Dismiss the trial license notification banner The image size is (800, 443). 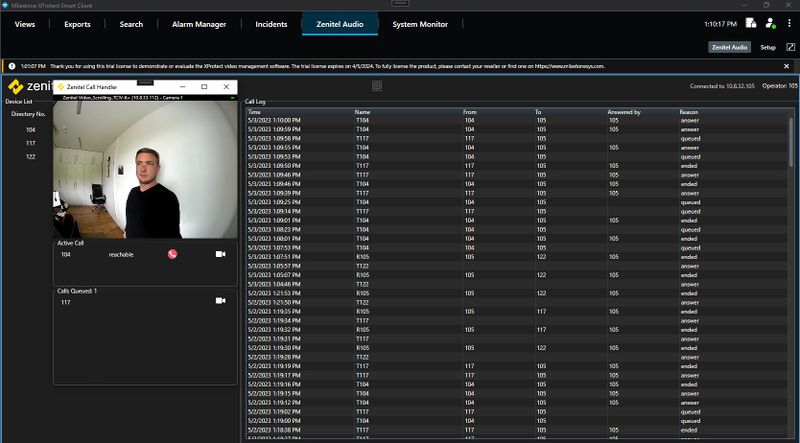point(785,66)
